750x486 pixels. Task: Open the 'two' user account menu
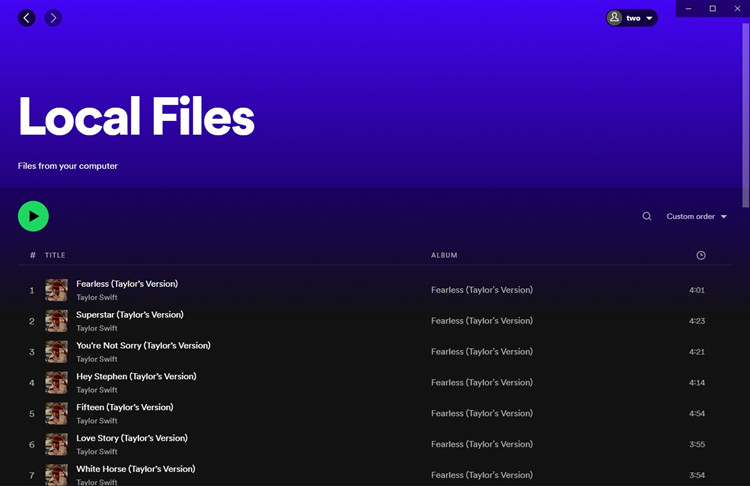[631, 18]
